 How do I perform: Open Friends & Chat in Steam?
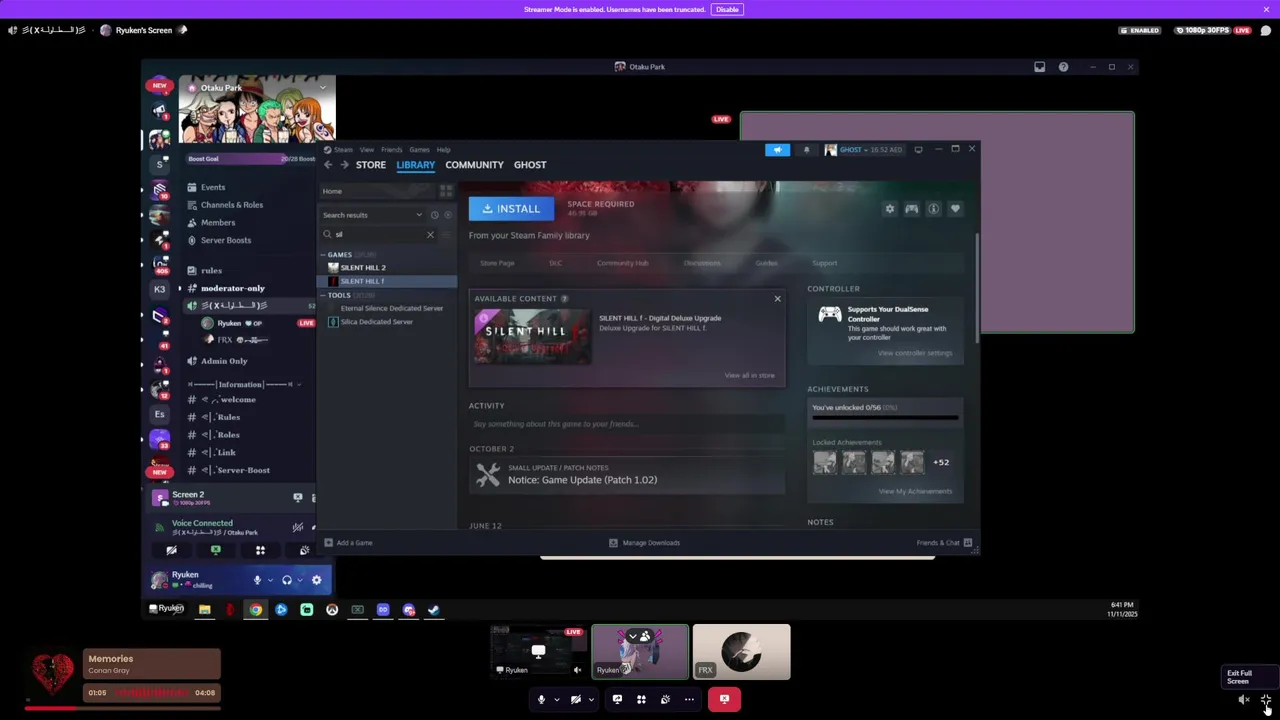944,543
